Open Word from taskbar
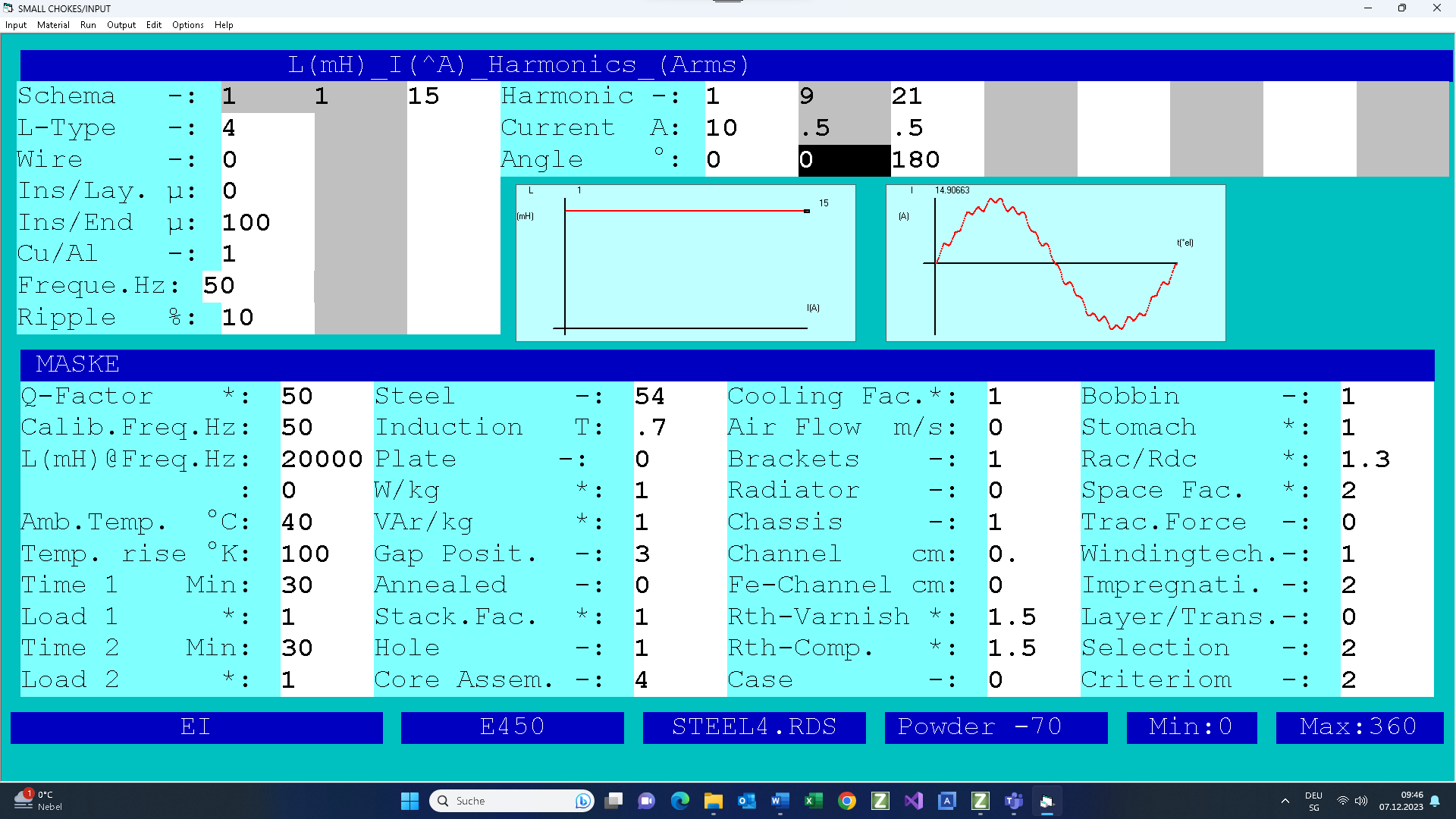Screen dimensions: 1456x819 tap(780, 801)
